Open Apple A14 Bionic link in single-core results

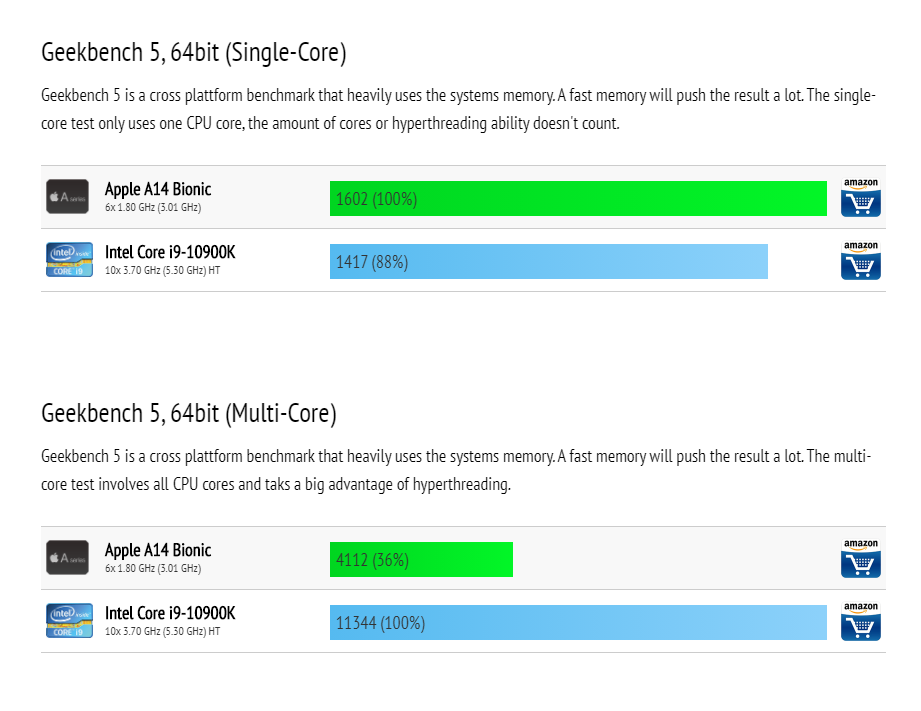[158, 189]
